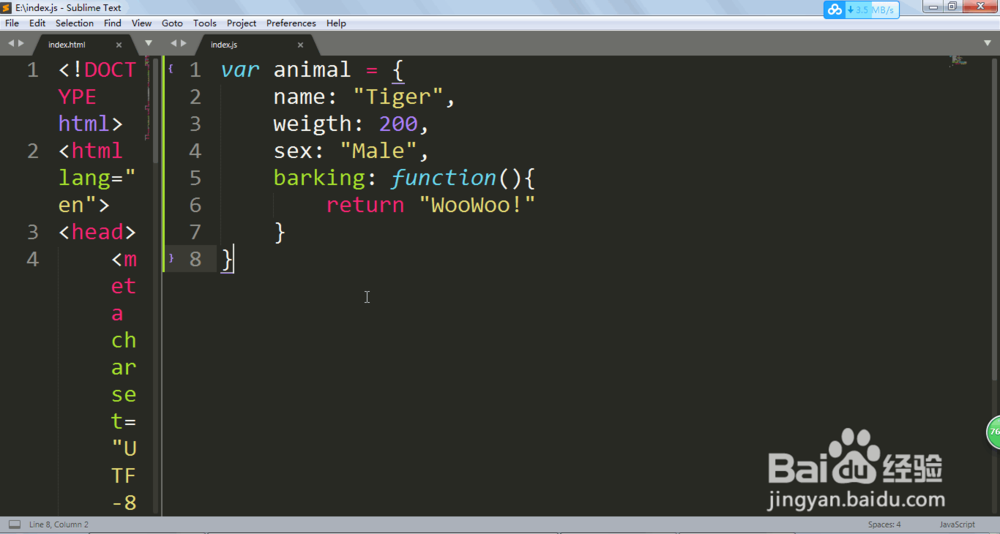
Task: Open the Tools menu
Action: pyautogui.click(x=205, y=23)
